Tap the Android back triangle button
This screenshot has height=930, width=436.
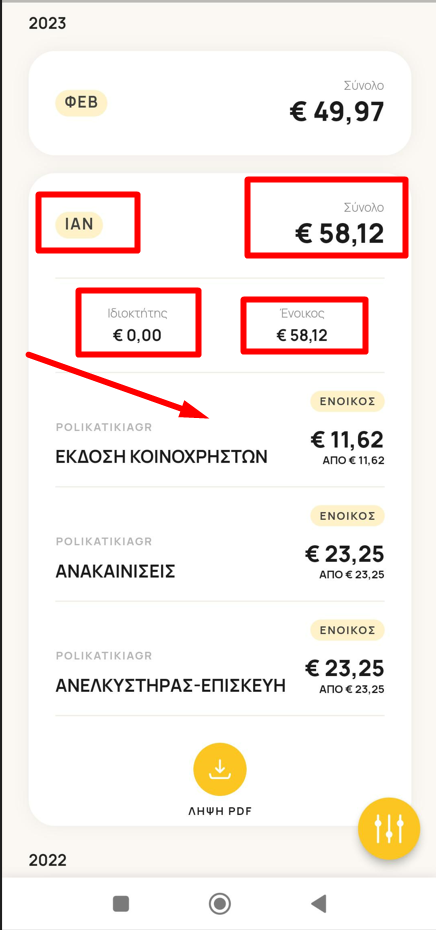point(319,903)
